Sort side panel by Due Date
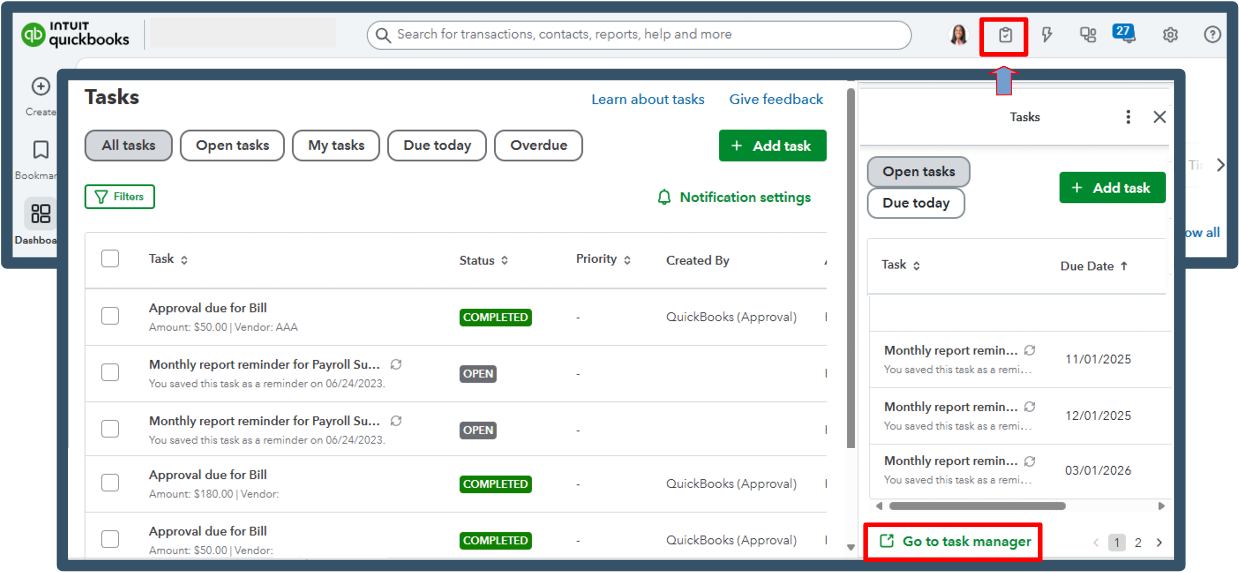 tap(1094, 266)
